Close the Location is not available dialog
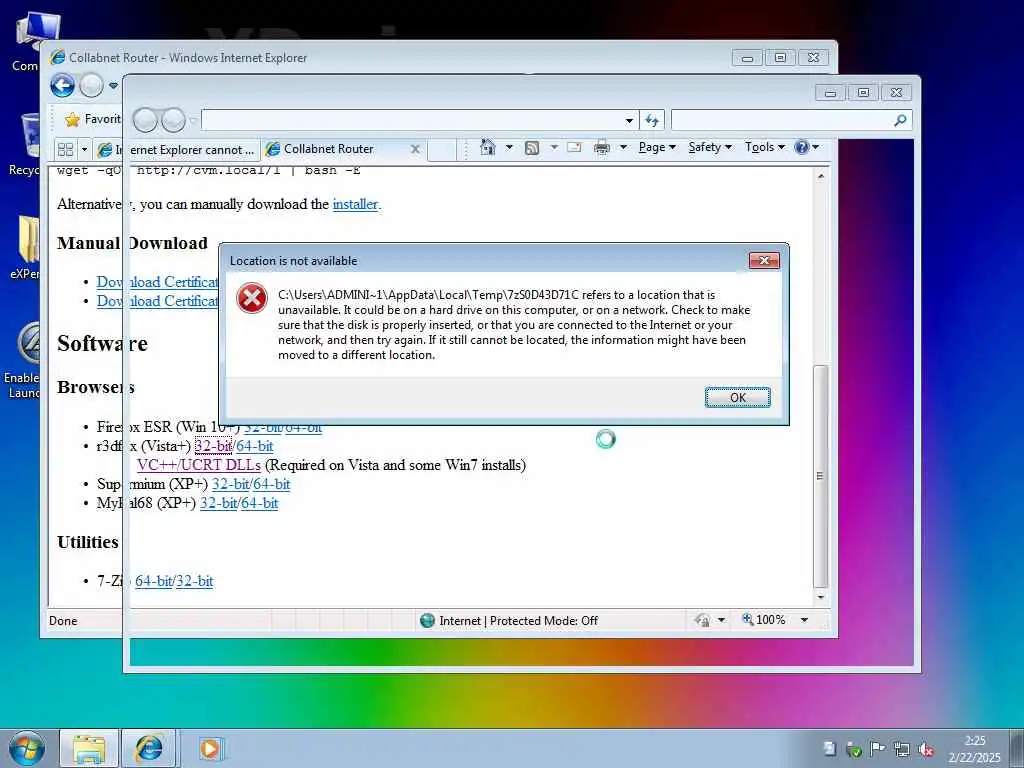This screenshot has width=1024, height=768. [x=763, y=261]
